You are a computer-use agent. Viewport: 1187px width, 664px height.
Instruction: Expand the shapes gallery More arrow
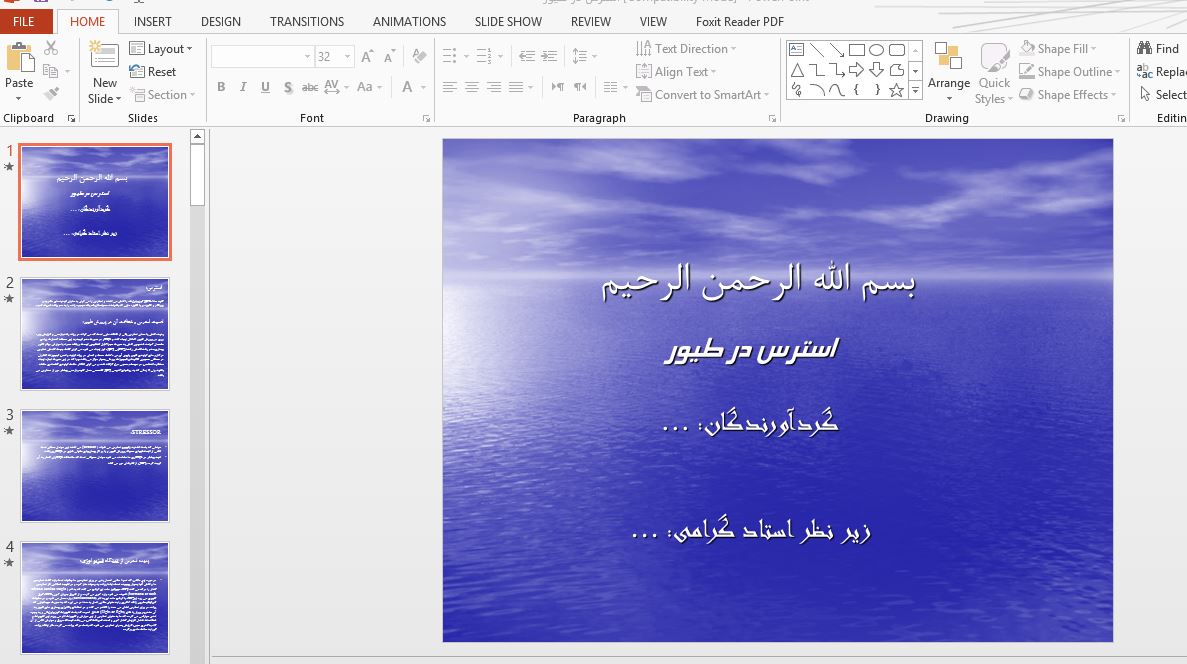tap(914, 91)
